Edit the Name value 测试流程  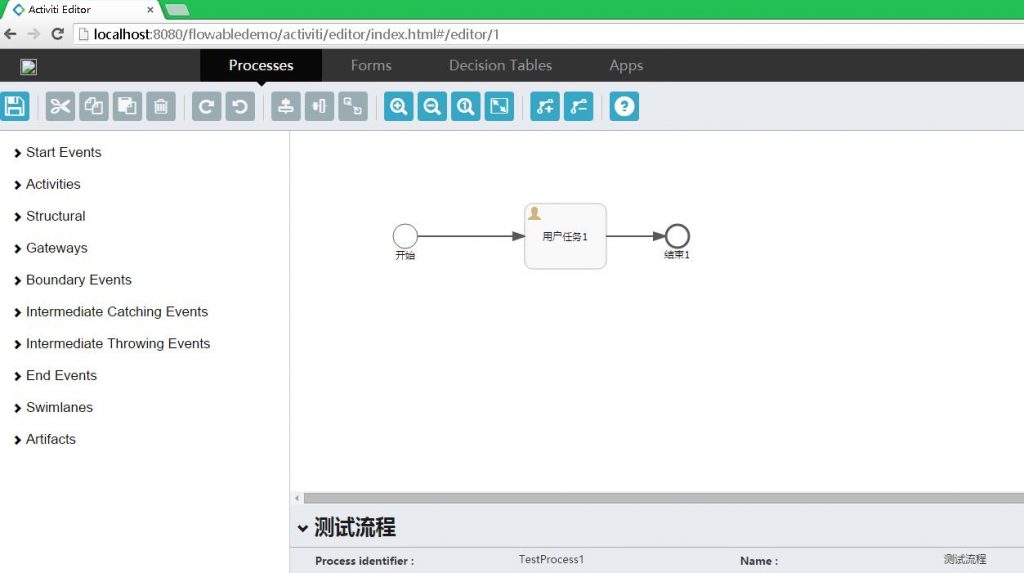pyautogui.click(x=965, y=559)
